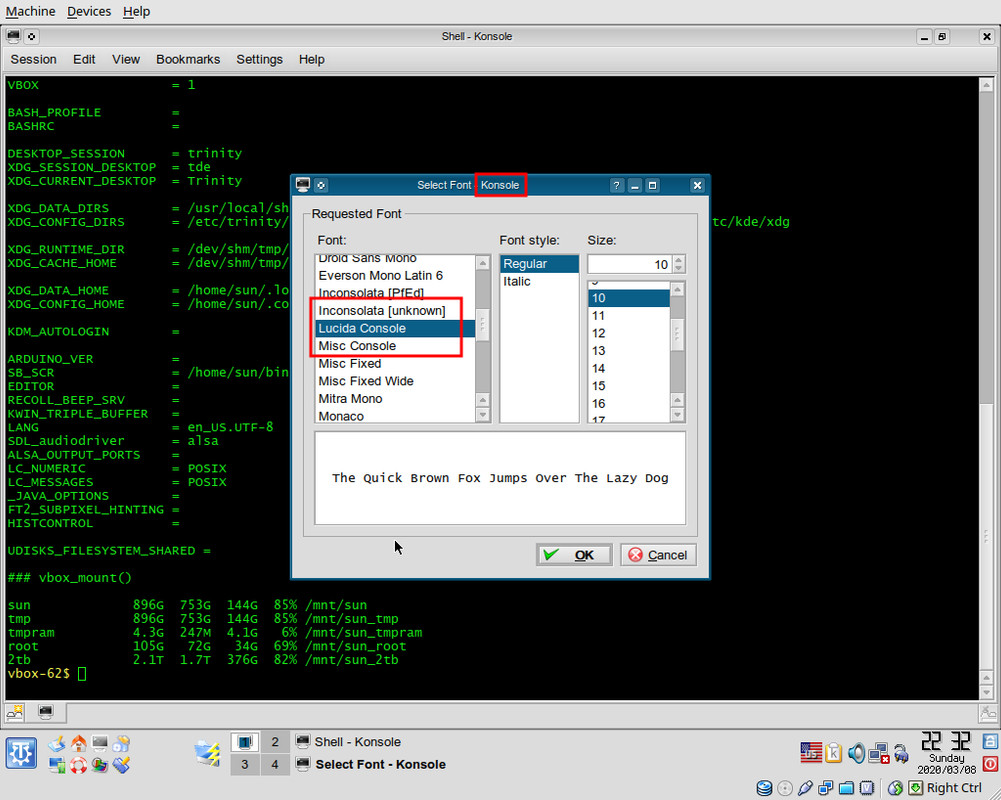Click the VirtualBox hard disk status icon

764,788
